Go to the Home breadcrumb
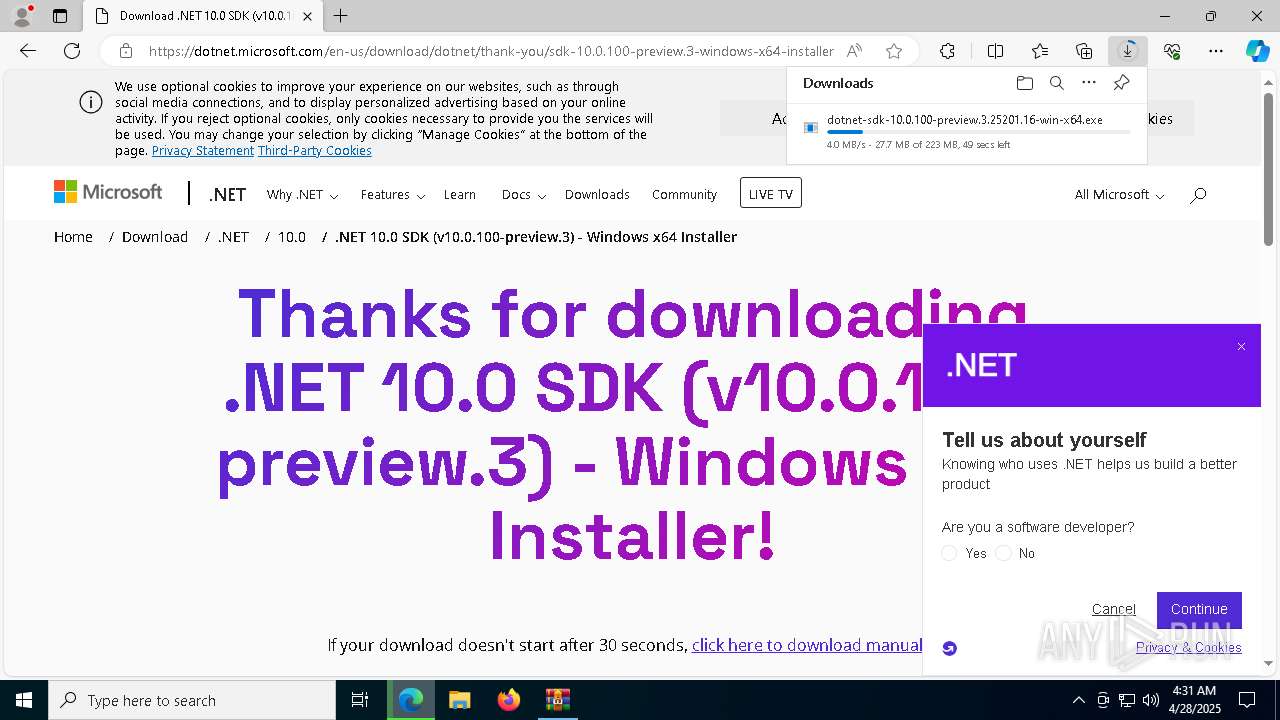Image resolution: width=1280 pixels, height=720 pixels. pos(73,237)
